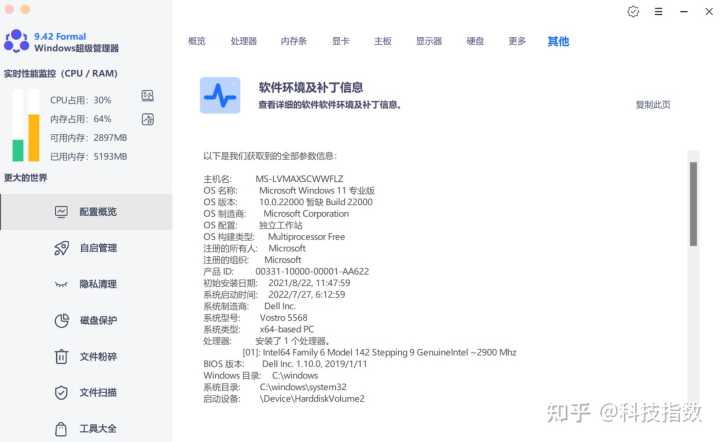Click the install date 2021/8/22, 11:47:59

309,283
